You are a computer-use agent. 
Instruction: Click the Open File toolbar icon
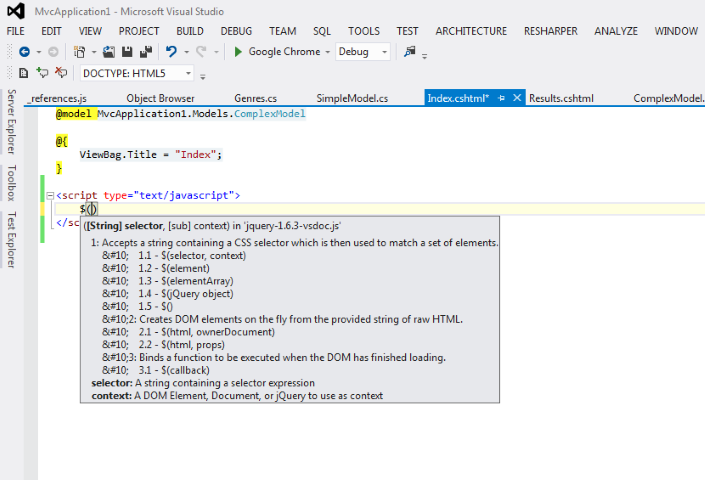(108, 52)
